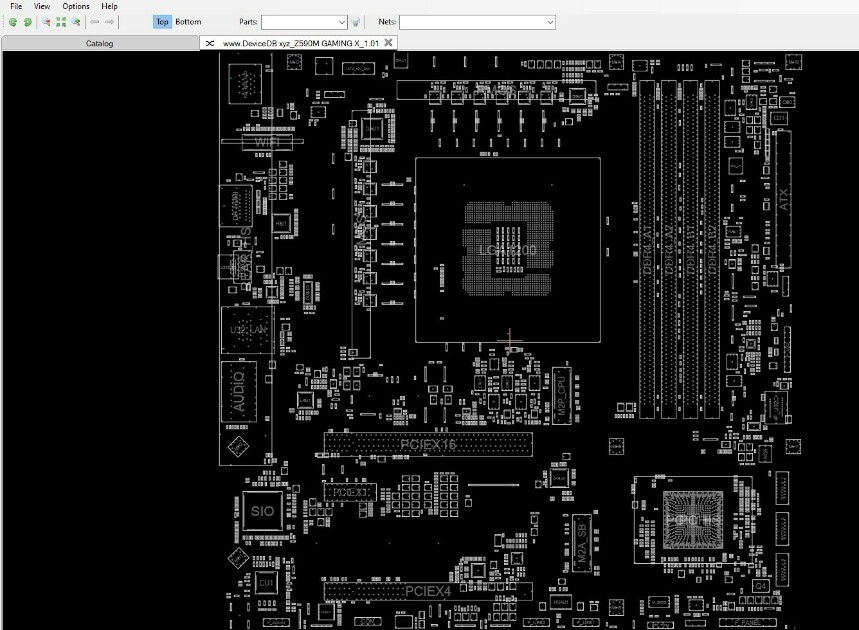The width and height of the screenshot is (859, 630).
Task: Click the forward arrow navigation icon
Action: tap(109, 22)
